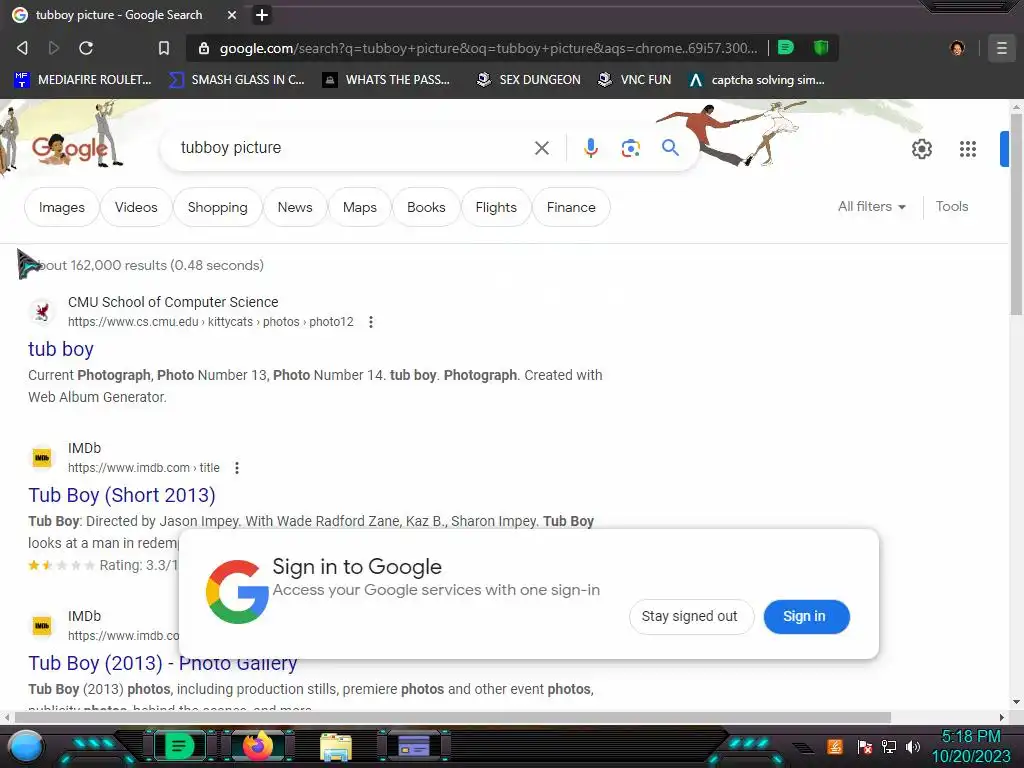
Task: Click the Google doodle logo
Action: [x=70, y=149]
